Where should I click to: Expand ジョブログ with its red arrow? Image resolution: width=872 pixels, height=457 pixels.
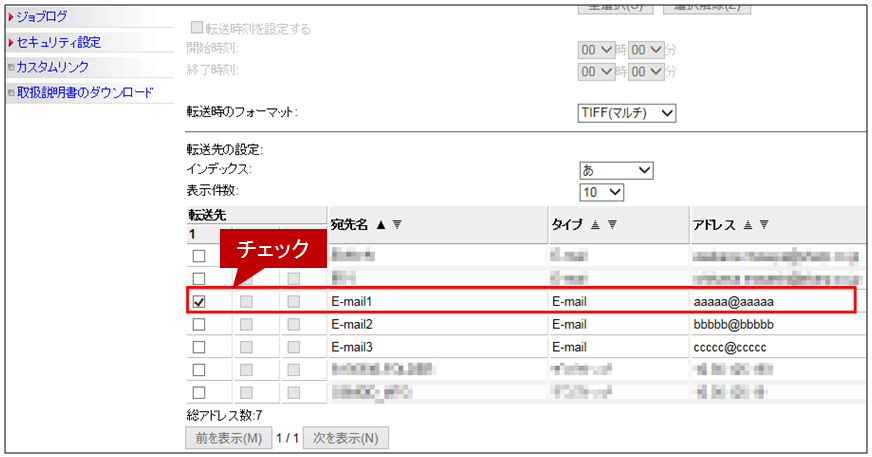11,17
